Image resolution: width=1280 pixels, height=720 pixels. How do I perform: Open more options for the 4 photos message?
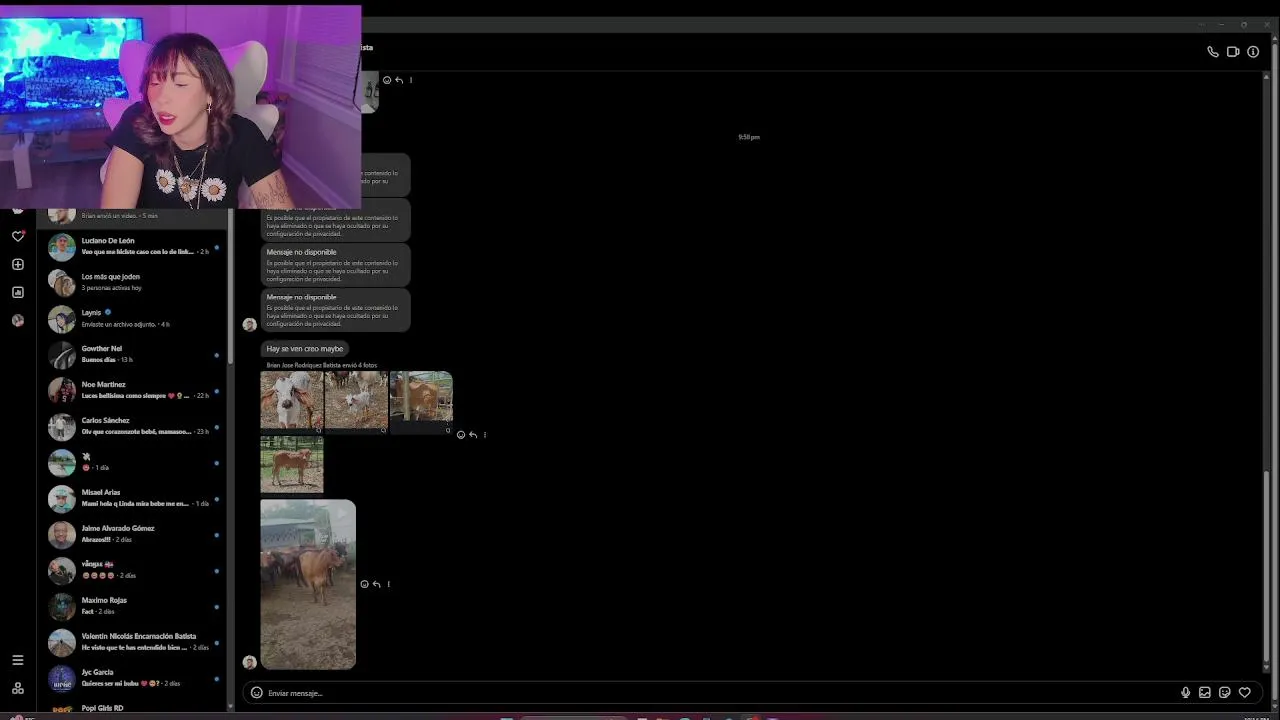tap(485, 435)
